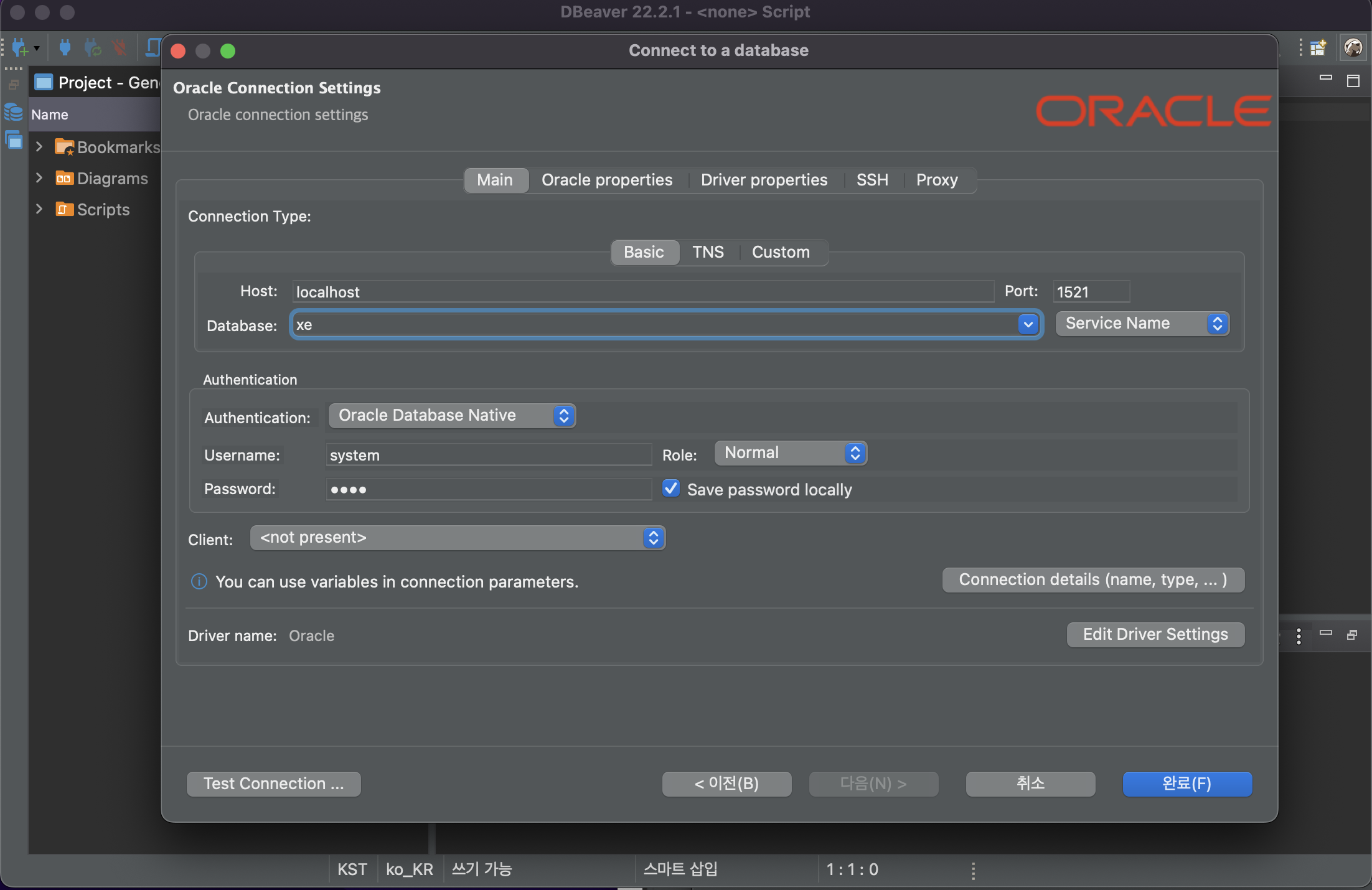This screenshot has height=890, width=1372.
Task: Restore the bottom right panel
Action: (x=1352, y=635)
